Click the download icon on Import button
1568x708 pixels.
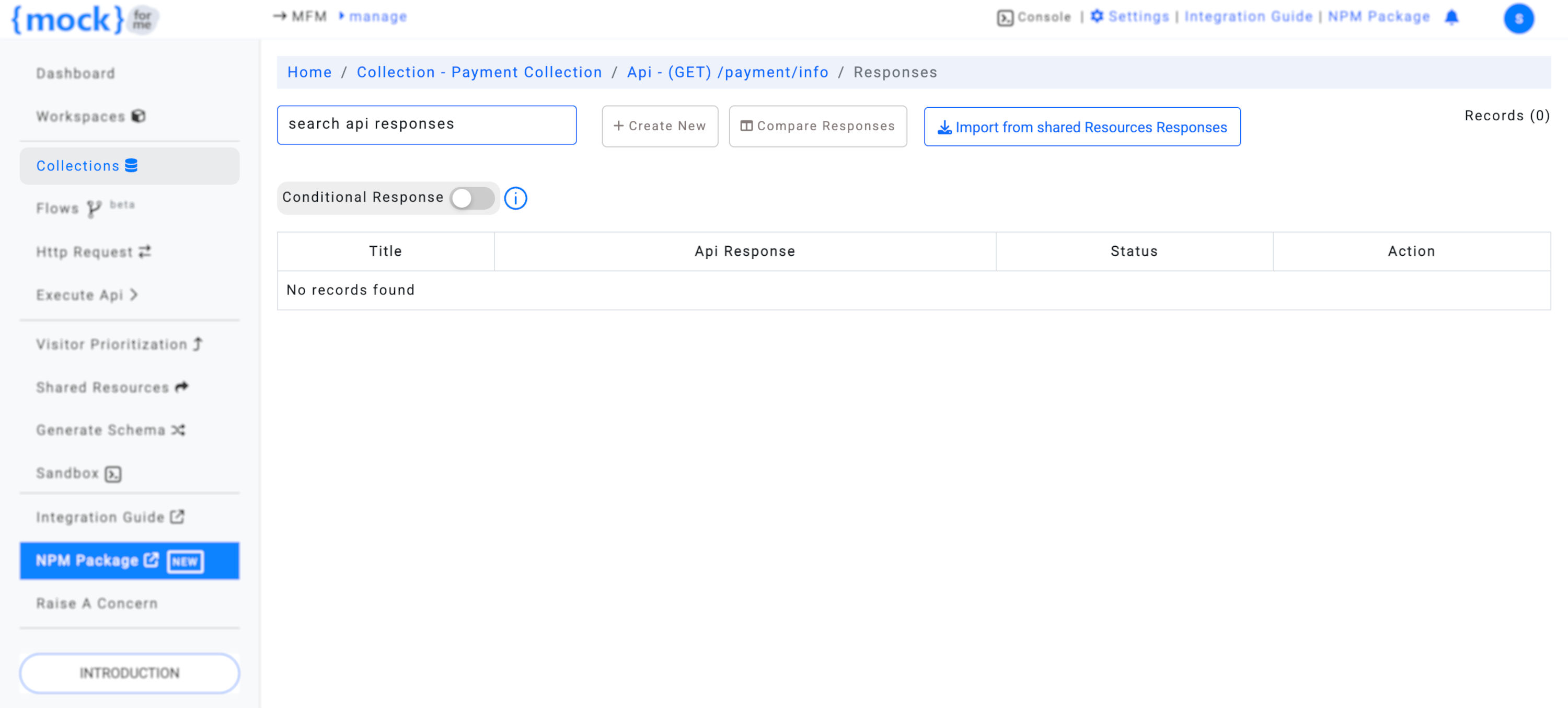[944, 127]
